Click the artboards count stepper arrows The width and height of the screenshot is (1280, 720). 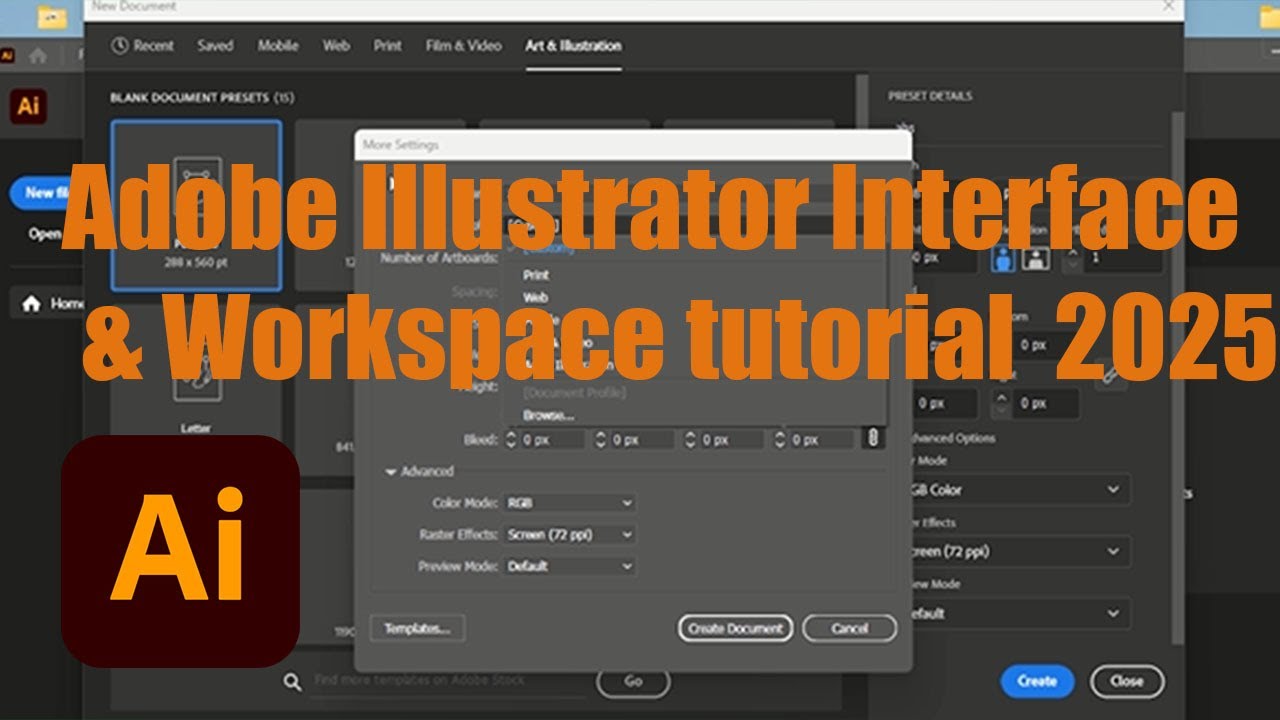(1073, 258)
